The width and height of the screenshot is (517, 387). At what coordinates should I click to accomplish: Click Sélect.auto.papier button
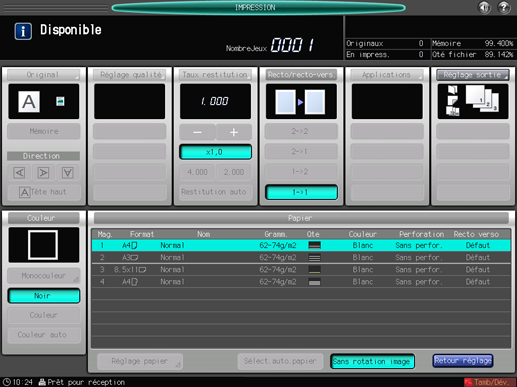pos(280,361)
